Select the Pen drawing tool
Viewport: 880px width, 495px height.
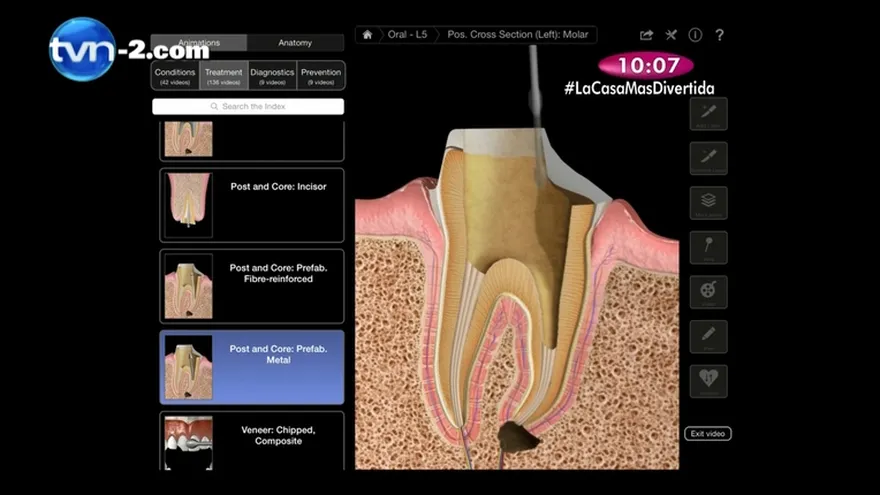pos(708,337)
